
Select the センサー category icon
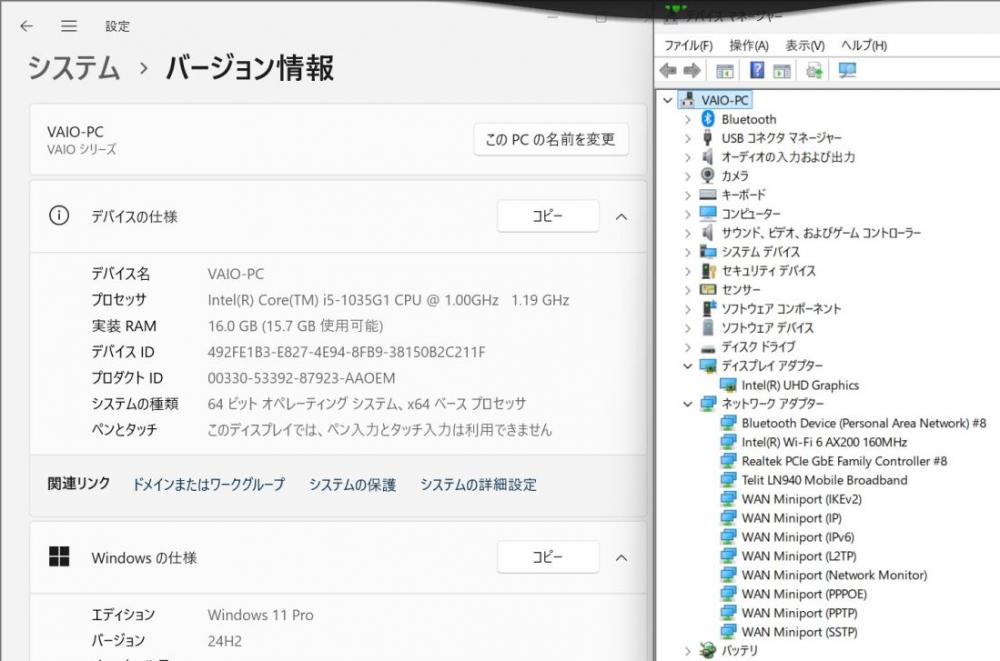pyautogui.click(x=708, y=290)
